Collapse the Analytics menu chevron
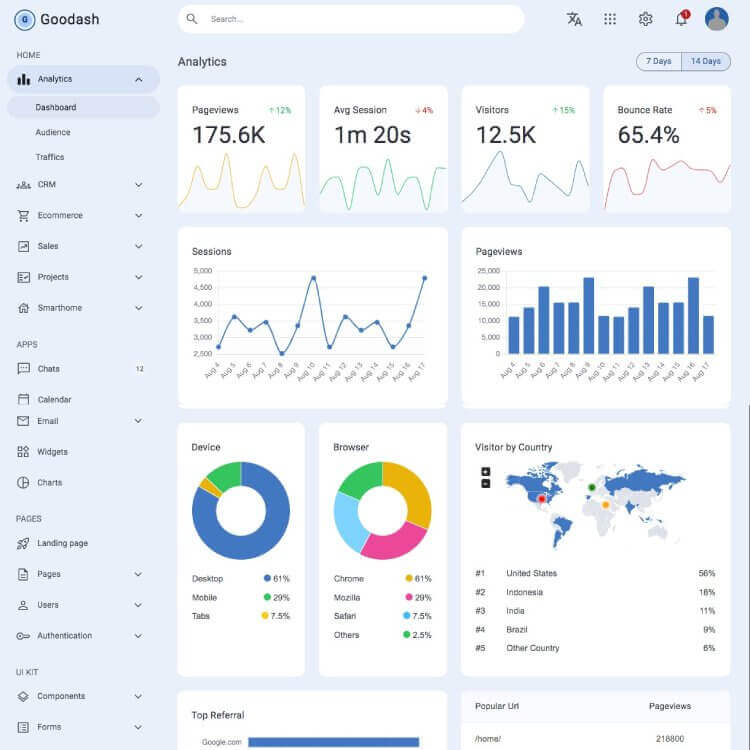 139,79
